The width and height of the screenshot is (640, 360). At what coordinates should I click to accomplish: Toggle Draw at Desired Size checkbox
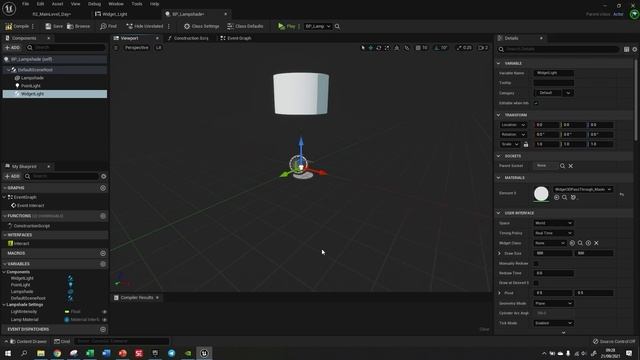click(x=536, y=283)
